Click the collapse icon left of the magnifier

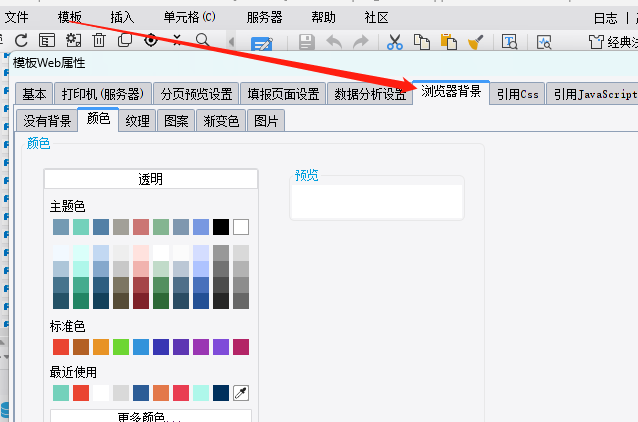(x=177, y=39)
